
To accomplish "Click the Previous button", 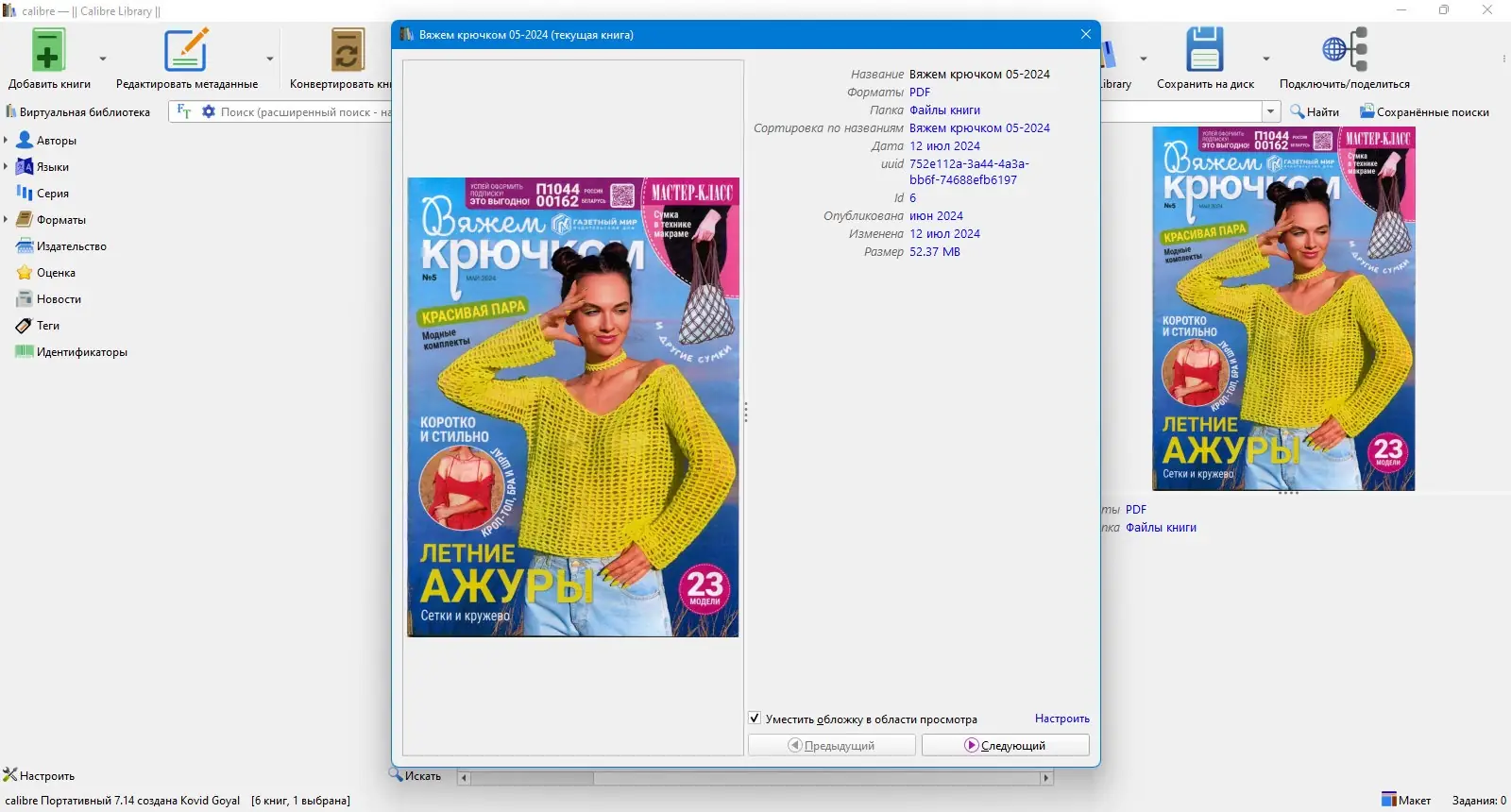I will (x=832, y=746).
